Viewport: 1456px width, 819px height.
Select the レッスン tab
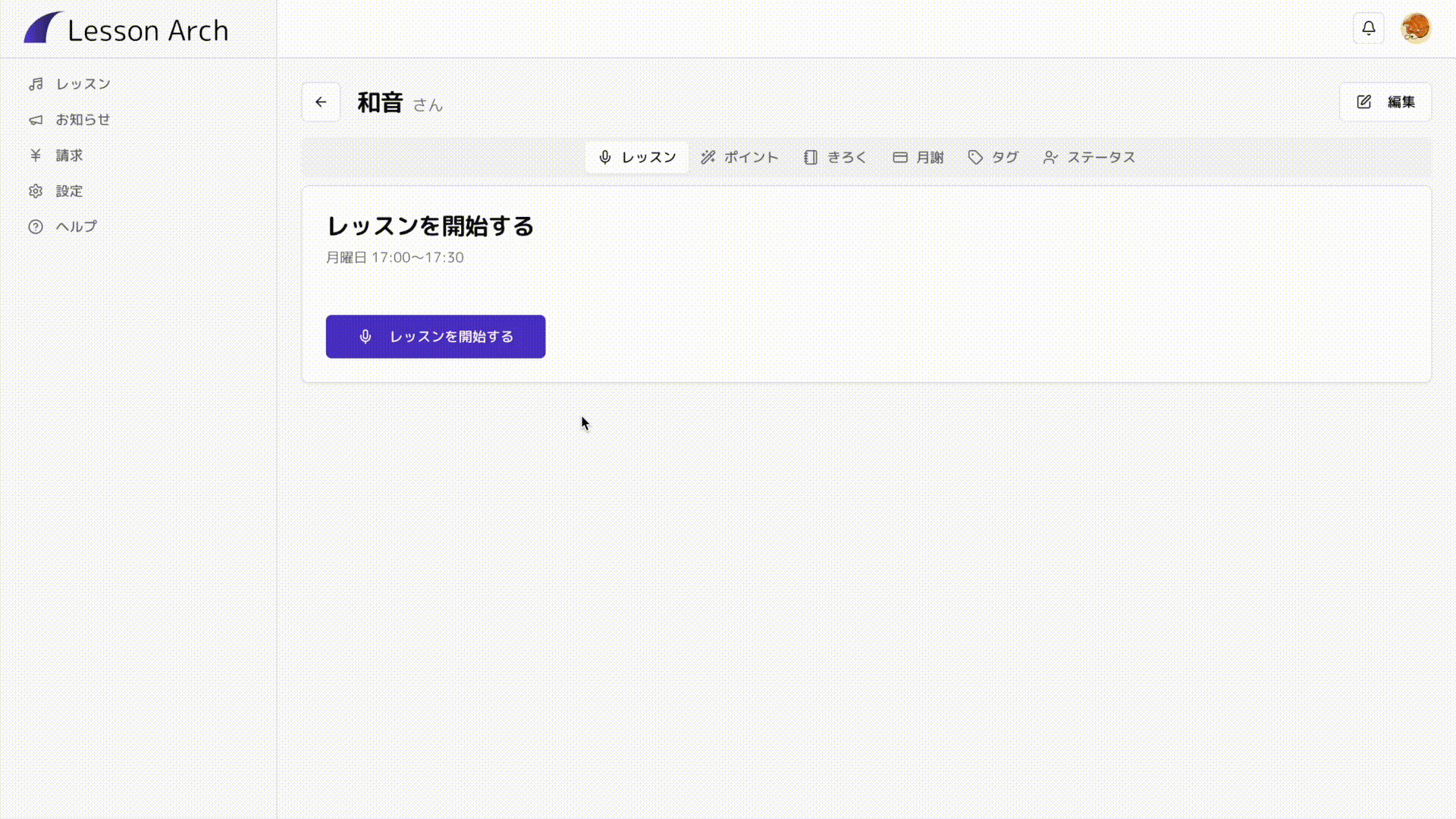click(637, 158)
